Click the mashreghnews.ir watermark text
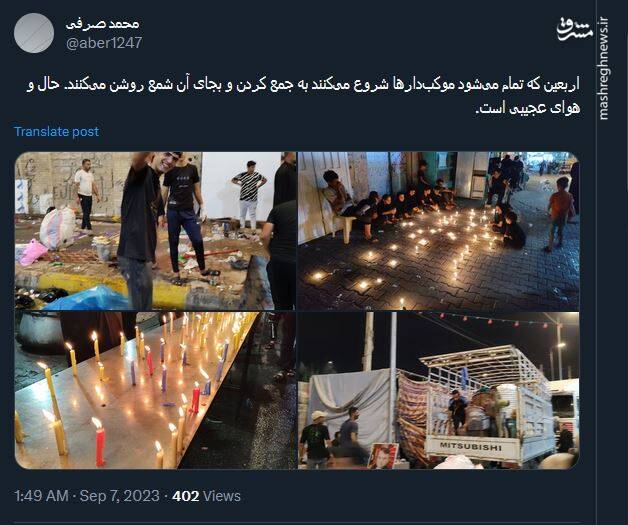The height and width of the screenshot is (525, 628). [603, 69]
